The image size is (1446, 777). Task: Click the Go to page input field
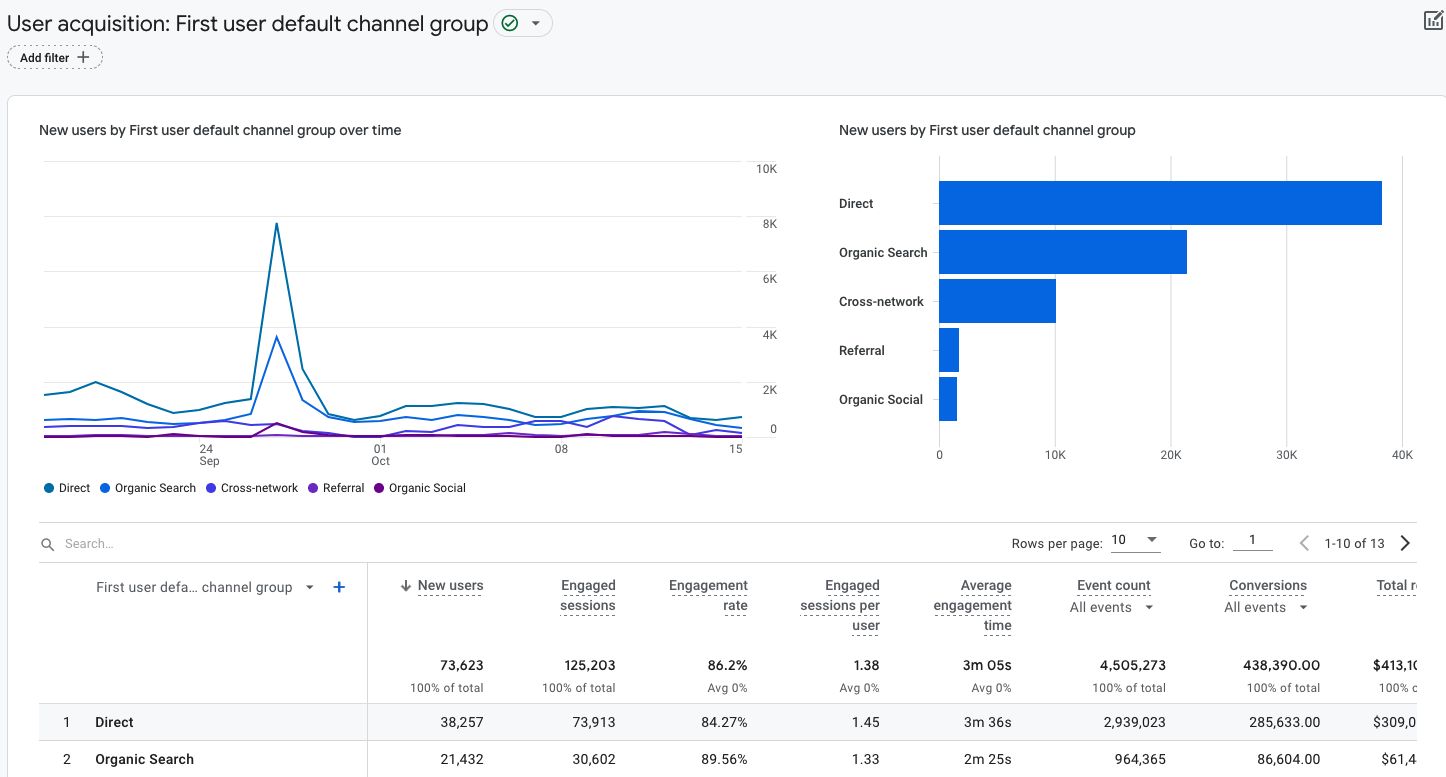tap(1253, 543)
